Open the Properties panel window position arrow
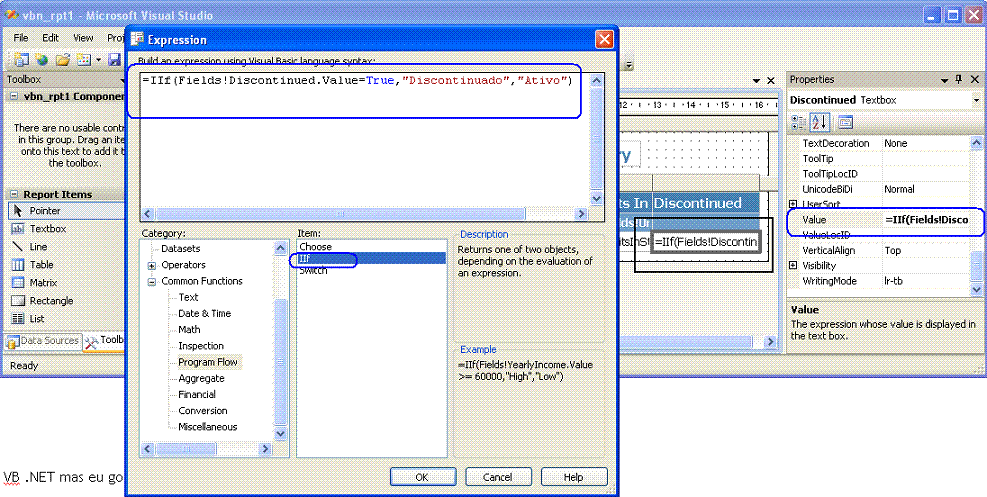 click(x=944, y=80)
